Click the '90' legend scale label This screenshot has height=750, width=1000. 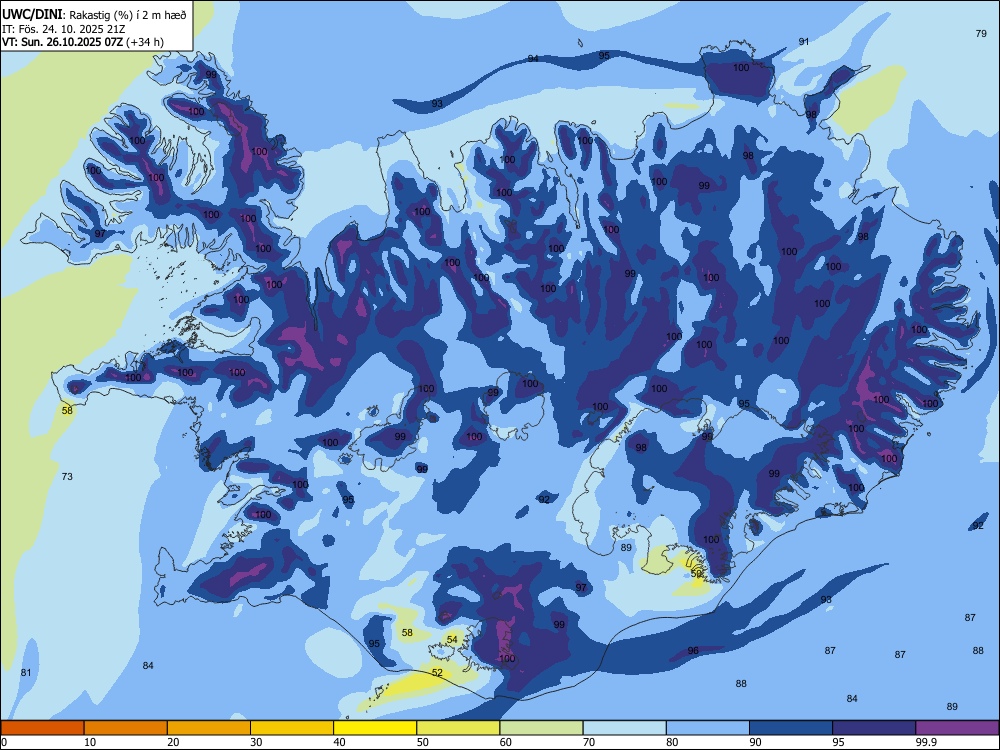point(755,742)
